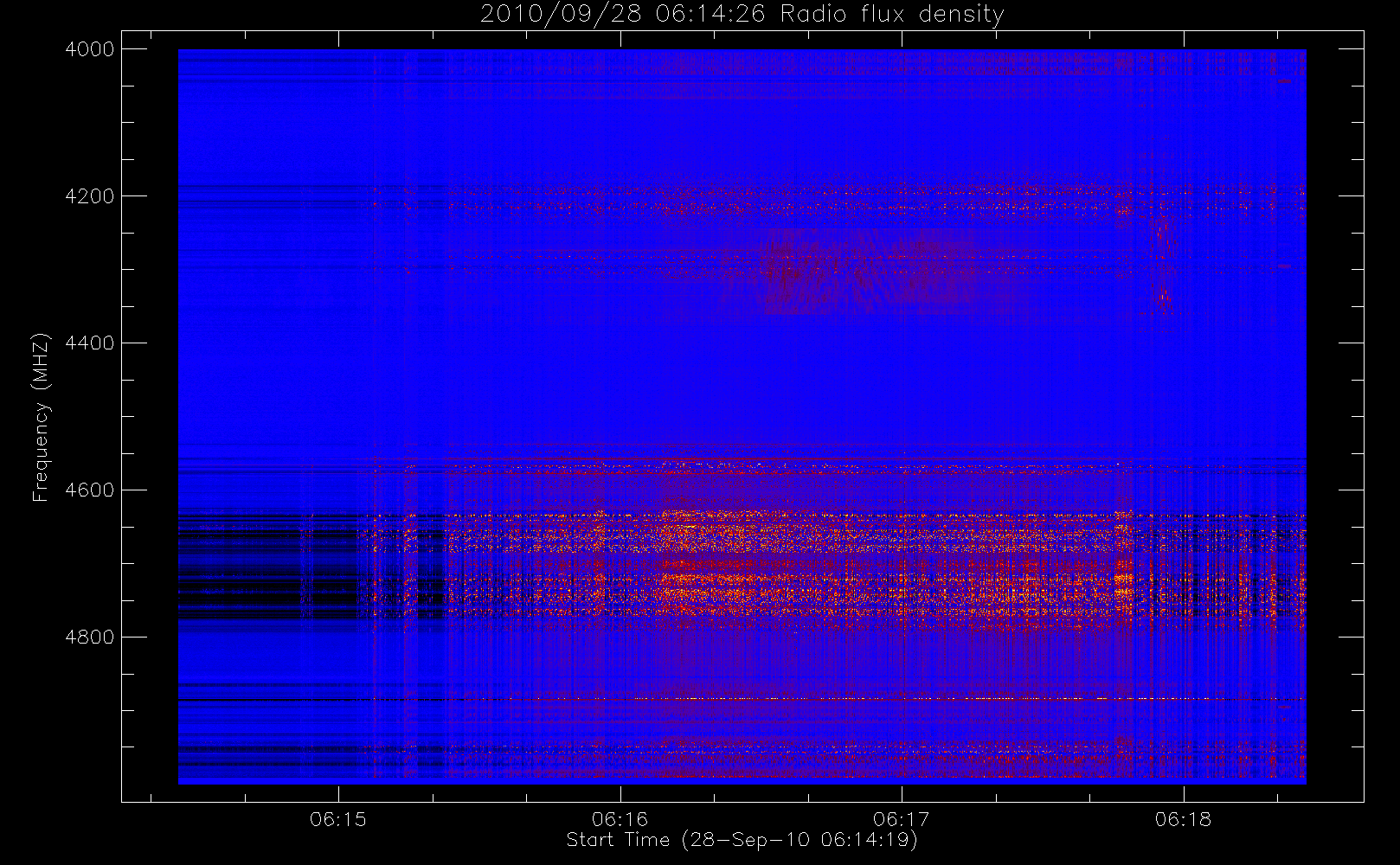Viewport: 1400px width, 865px height.
Task: Click the 4400 frequency tick label
Action: tap(90, 343)
